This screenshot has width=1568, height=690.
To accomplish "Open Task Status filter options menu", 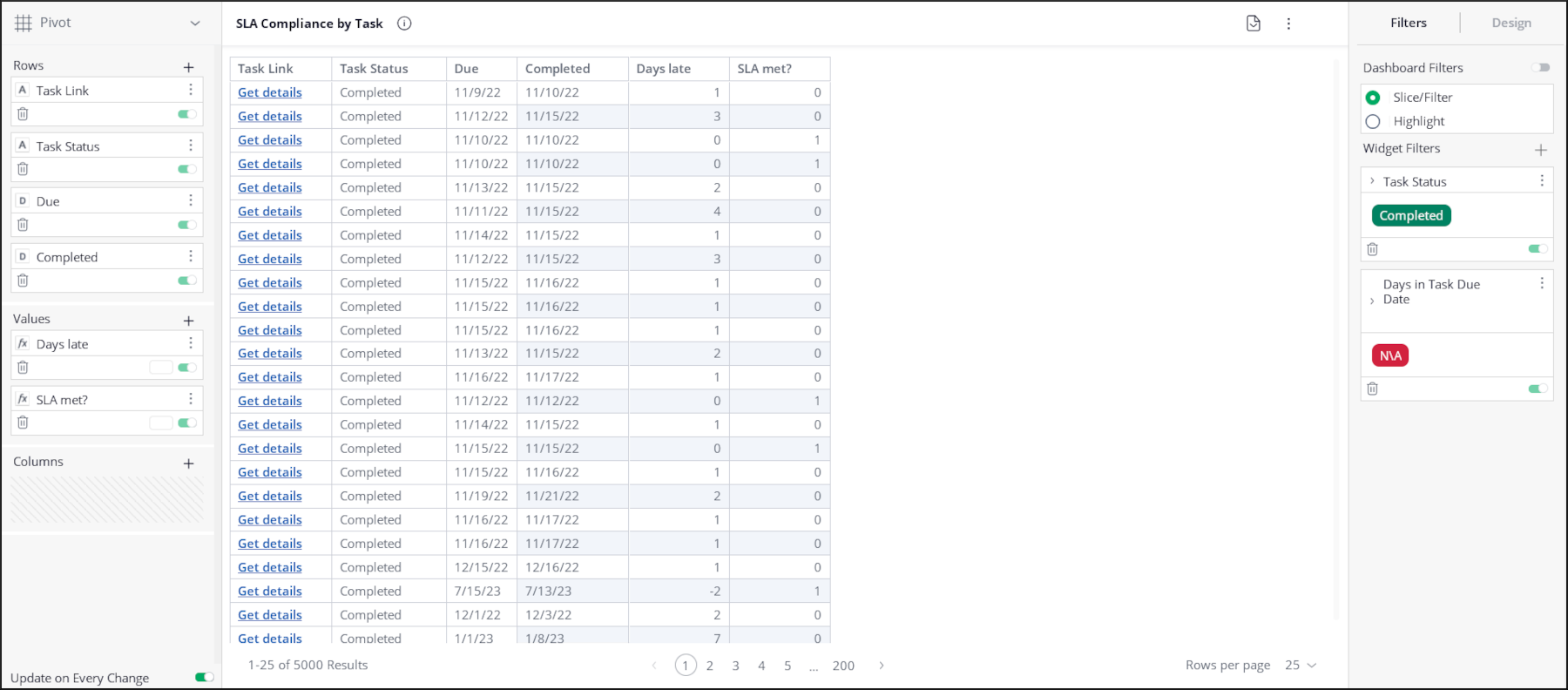I will [1542, 180].
